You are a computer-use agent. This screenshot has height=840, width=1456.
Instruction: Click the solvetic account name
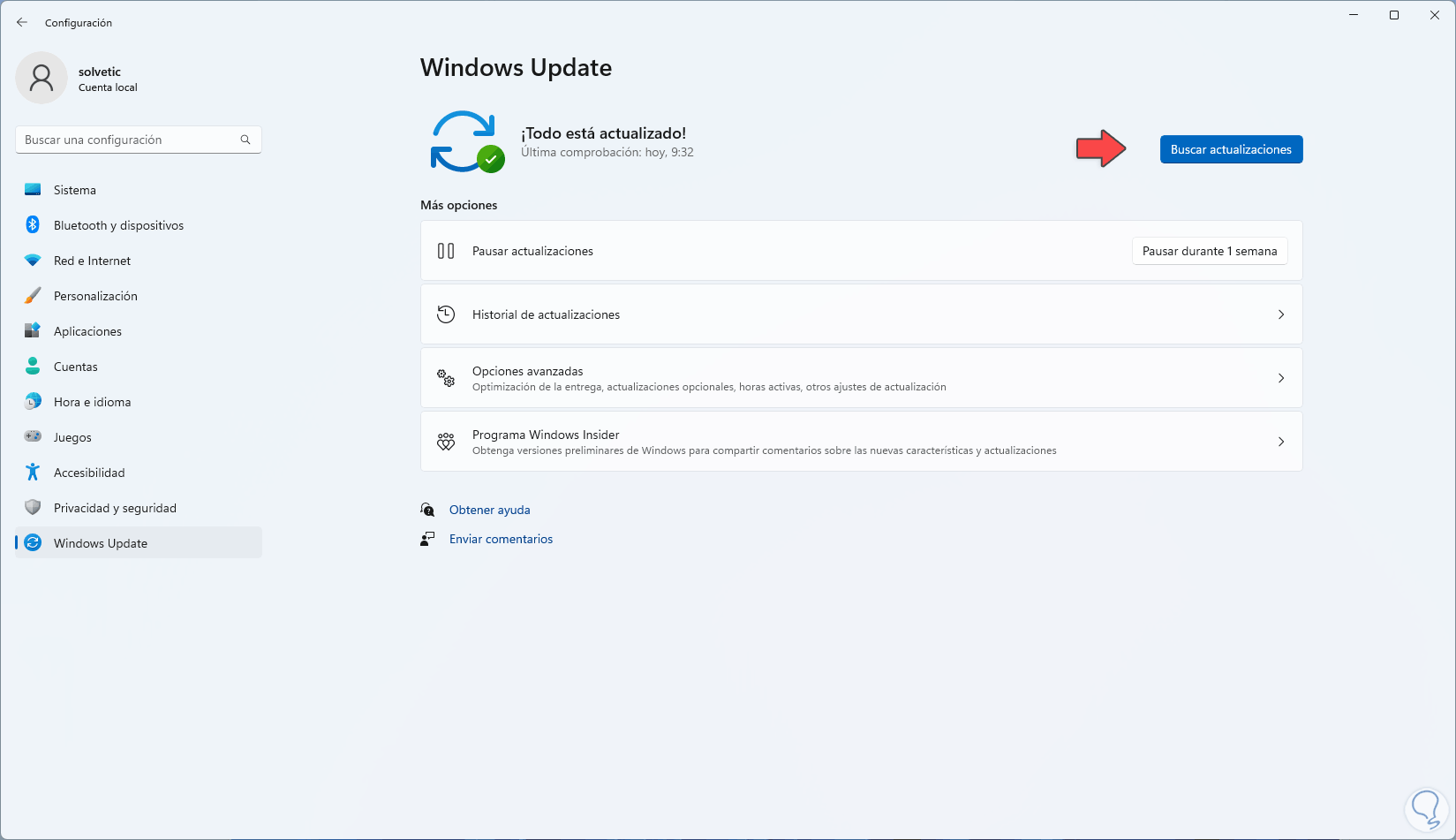click(x=100, y=72)
